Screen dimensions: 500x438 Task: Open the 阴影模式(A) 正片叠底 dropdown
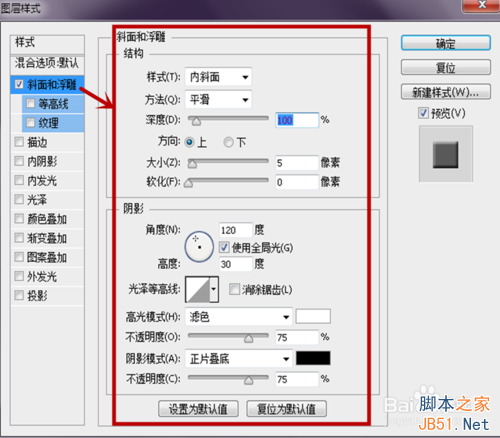coord(239,359)
